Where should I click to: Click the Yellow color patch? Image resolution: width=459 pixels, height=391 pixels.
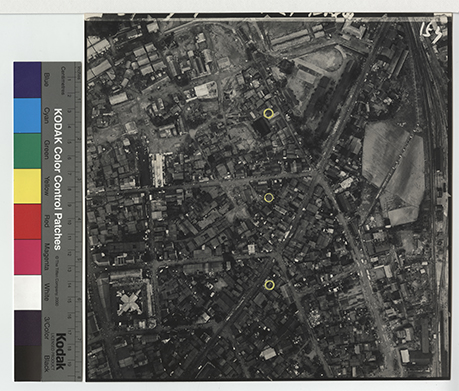tap(27, 186)
